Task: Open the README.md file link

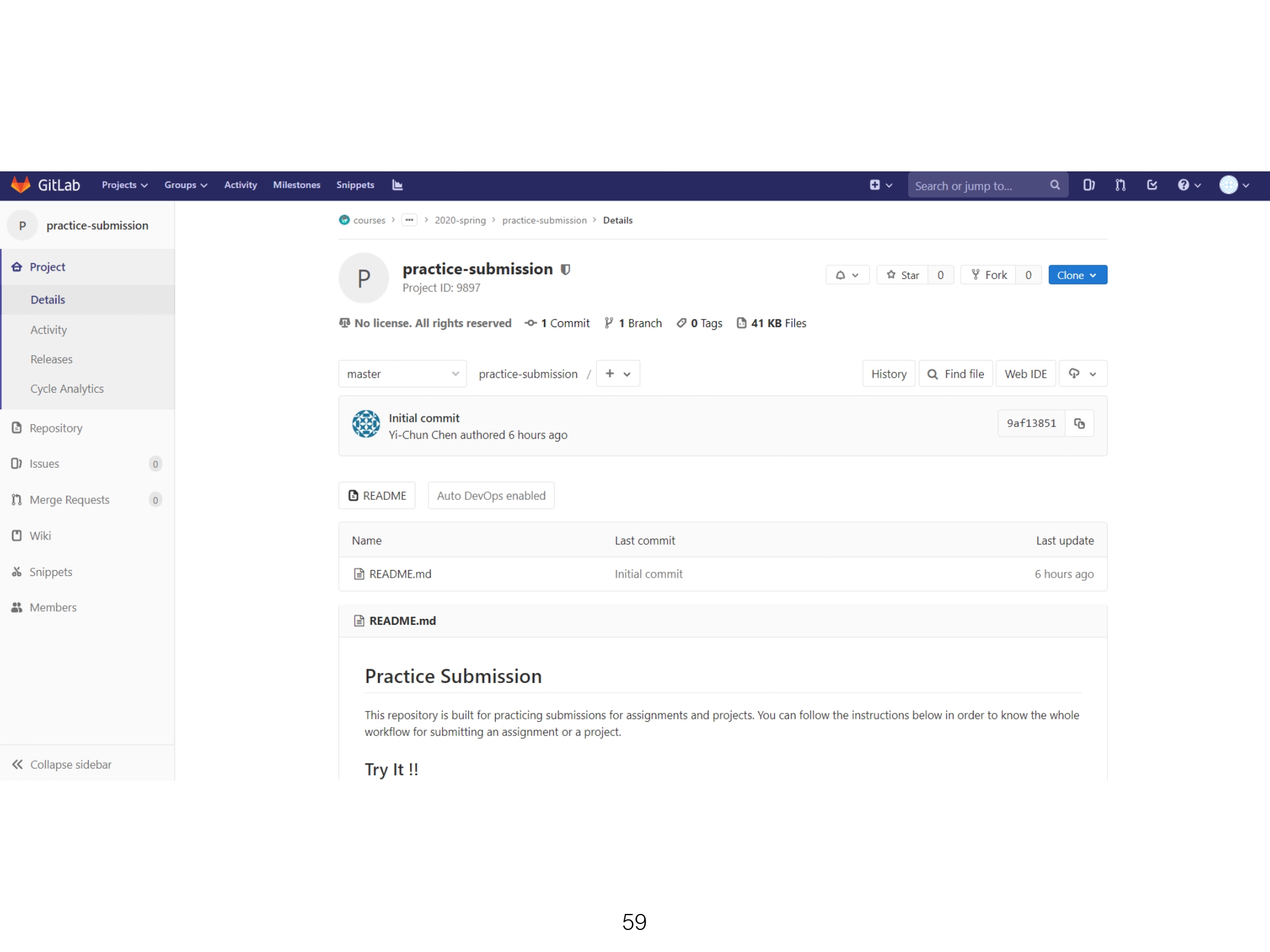Action: [x=400, y=574]
